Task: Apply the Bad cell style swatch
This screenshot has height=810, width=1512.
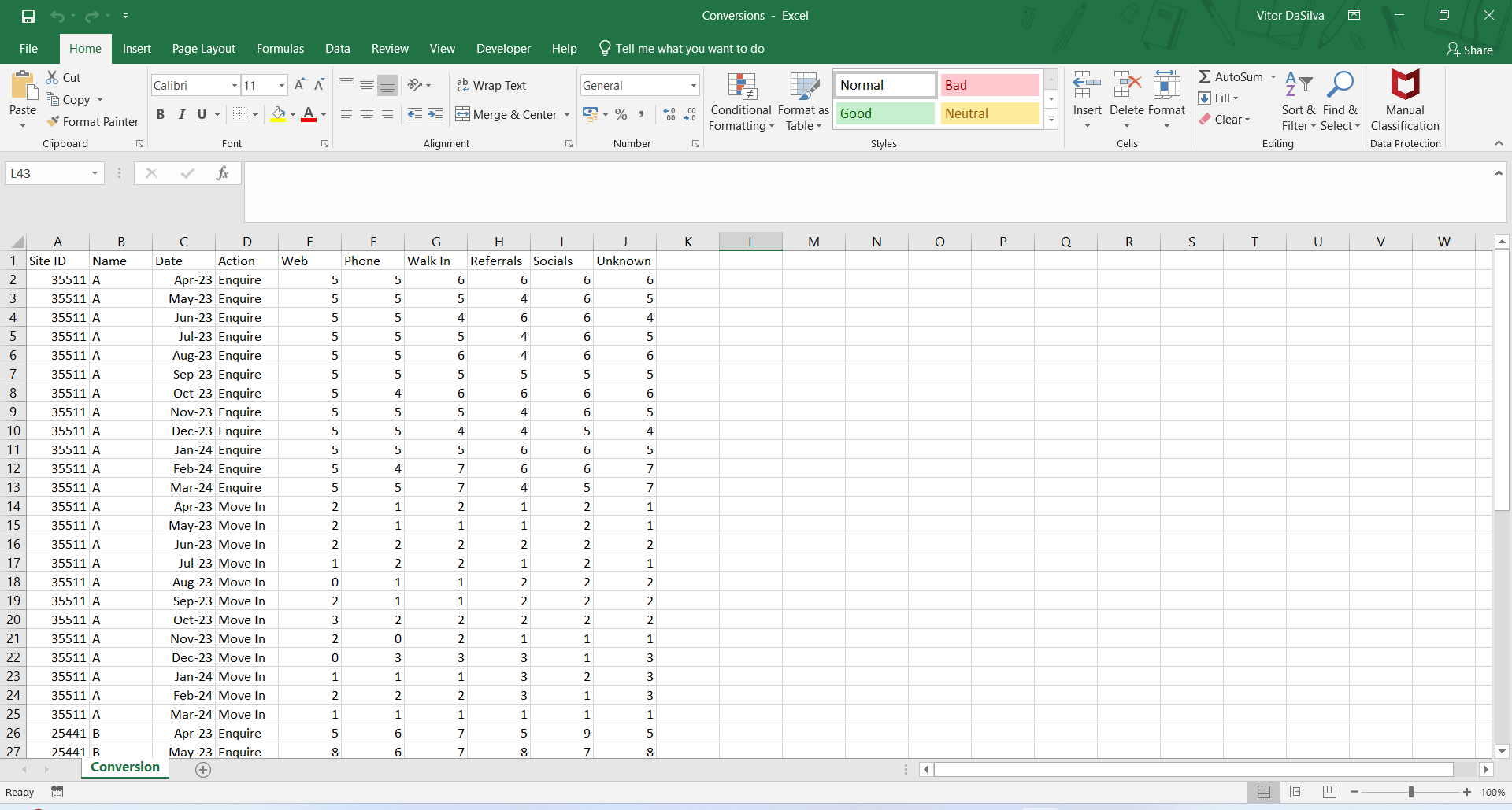Action: 990,85
